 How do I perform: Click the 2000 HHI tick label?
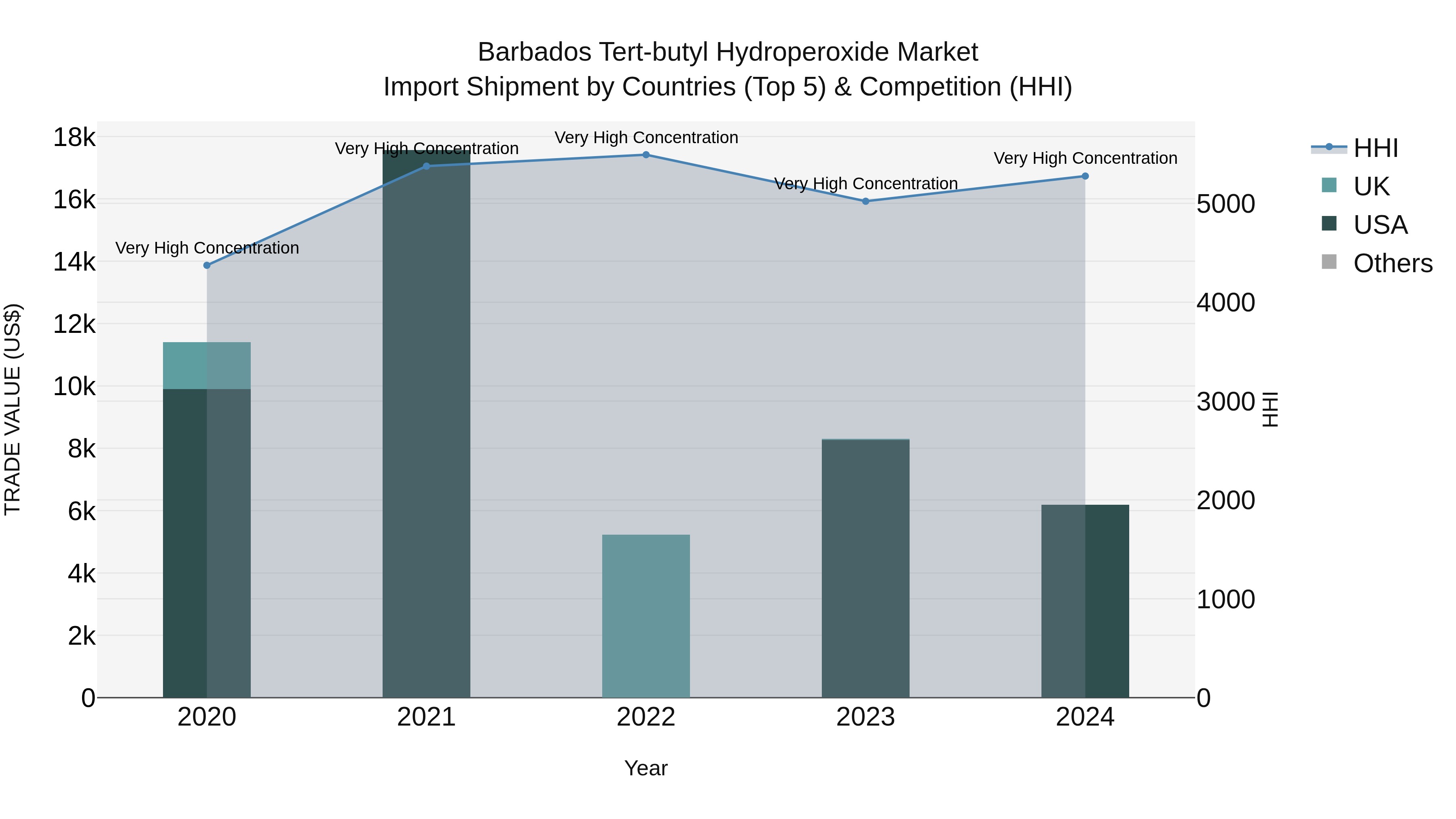point(1226,500)
